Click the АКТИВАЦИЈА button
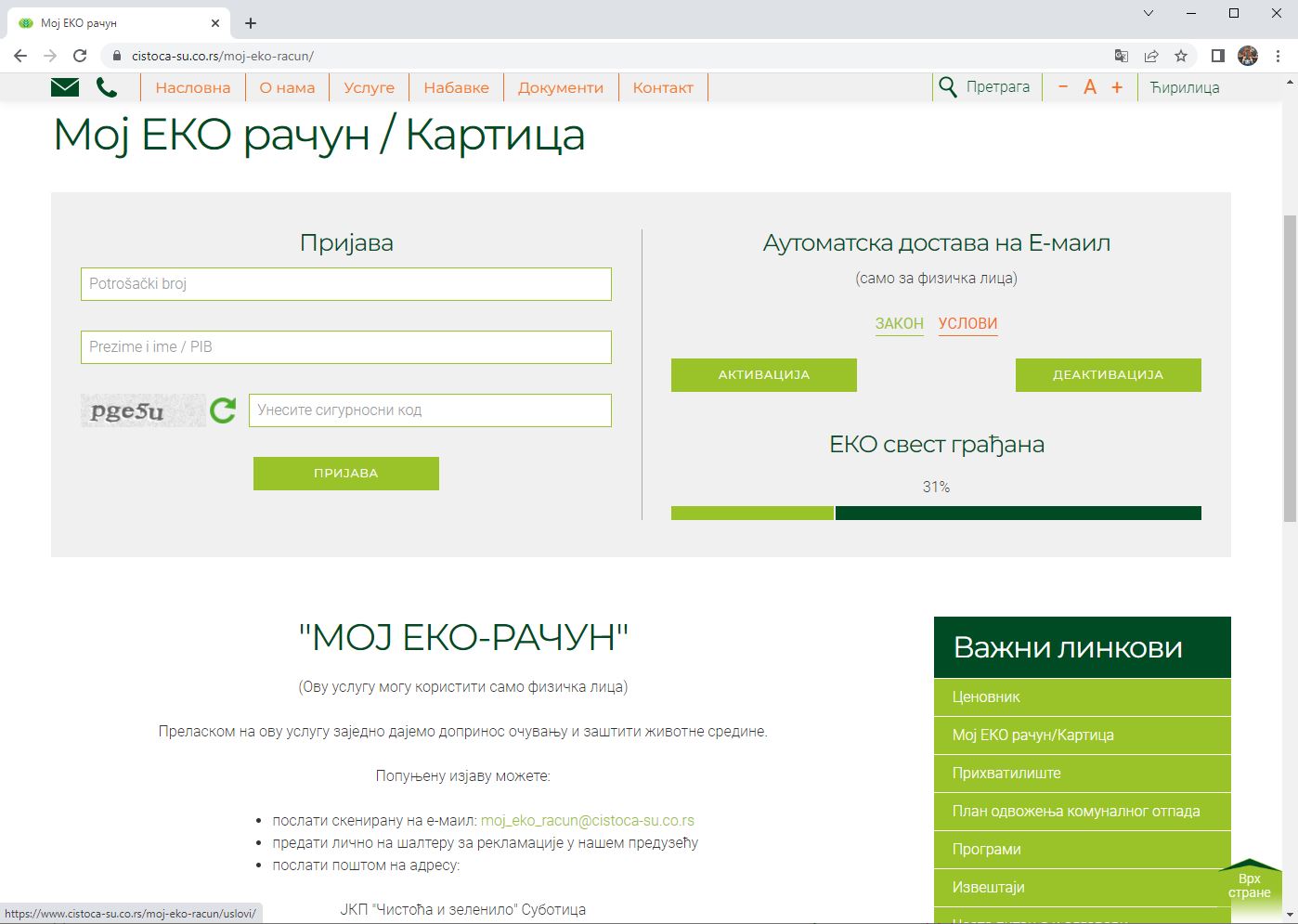Image resolution: width=1298 pixels, height=924 pixels. (x=763, y=375)
